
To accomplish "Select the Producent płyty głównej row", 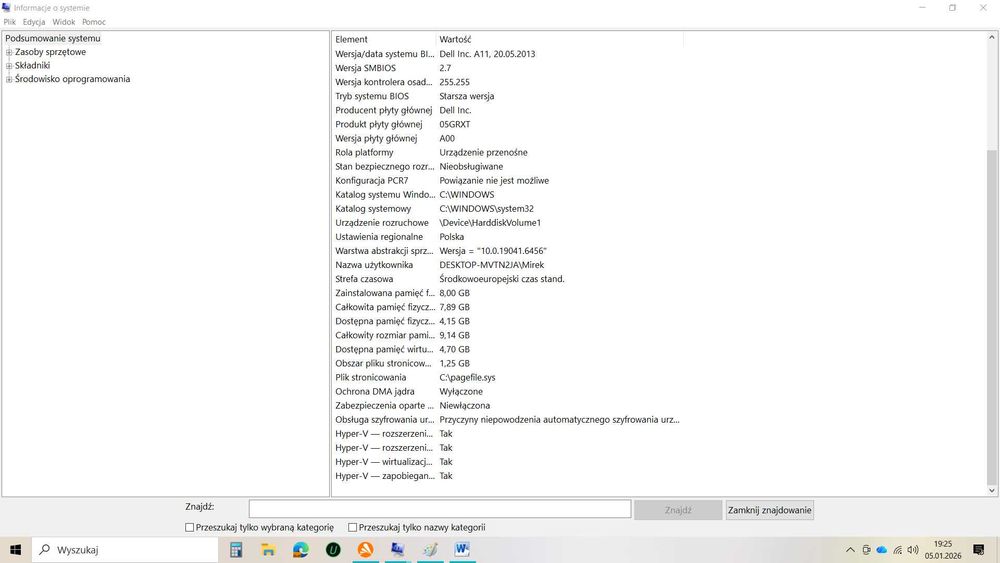I will (508, 110).
